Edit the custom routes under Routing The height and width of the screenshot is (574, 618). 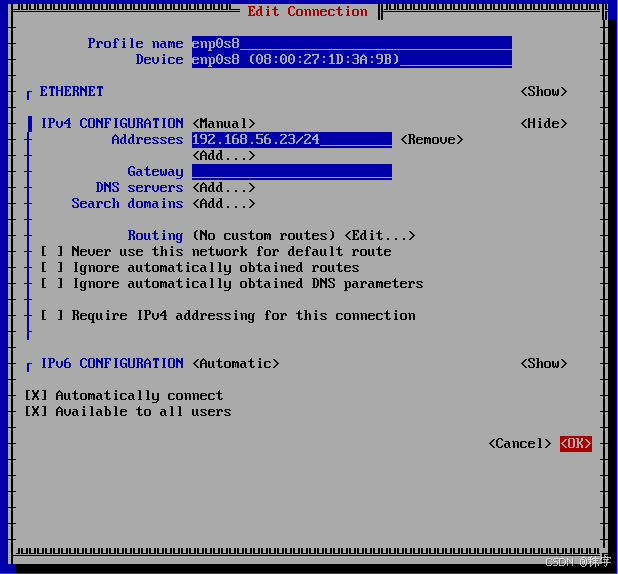pyautogui.click(x=380, y=235)
